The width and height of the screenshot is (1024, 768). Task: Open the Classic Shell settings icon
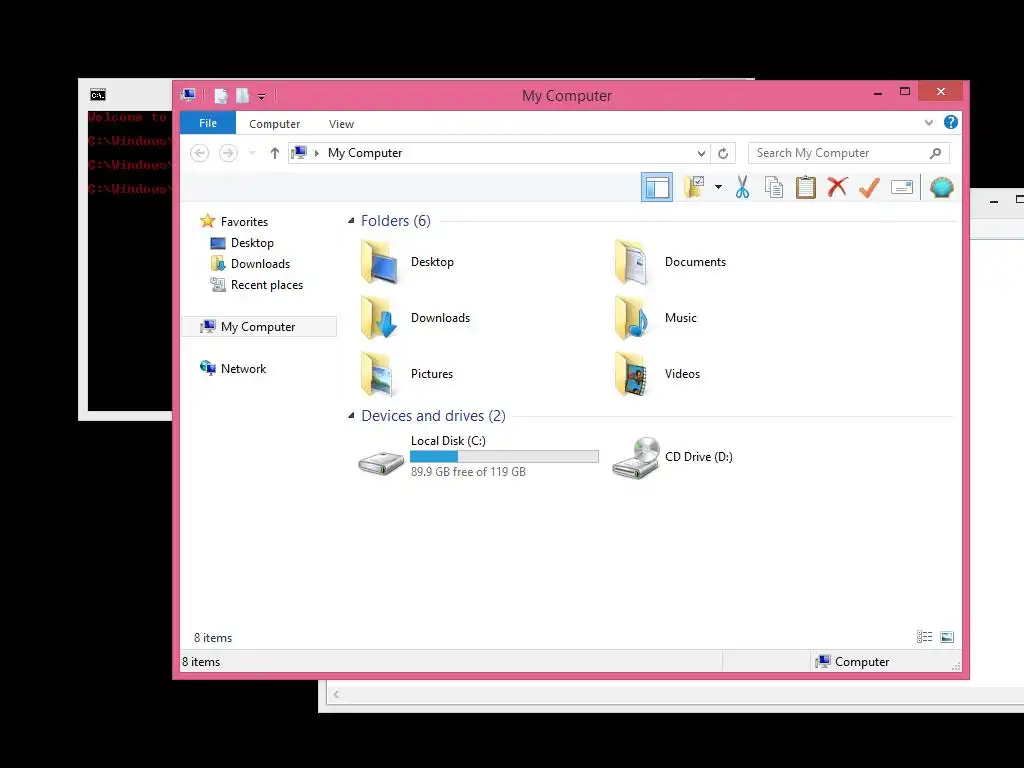pyautogui.click(x=942, y=187)
